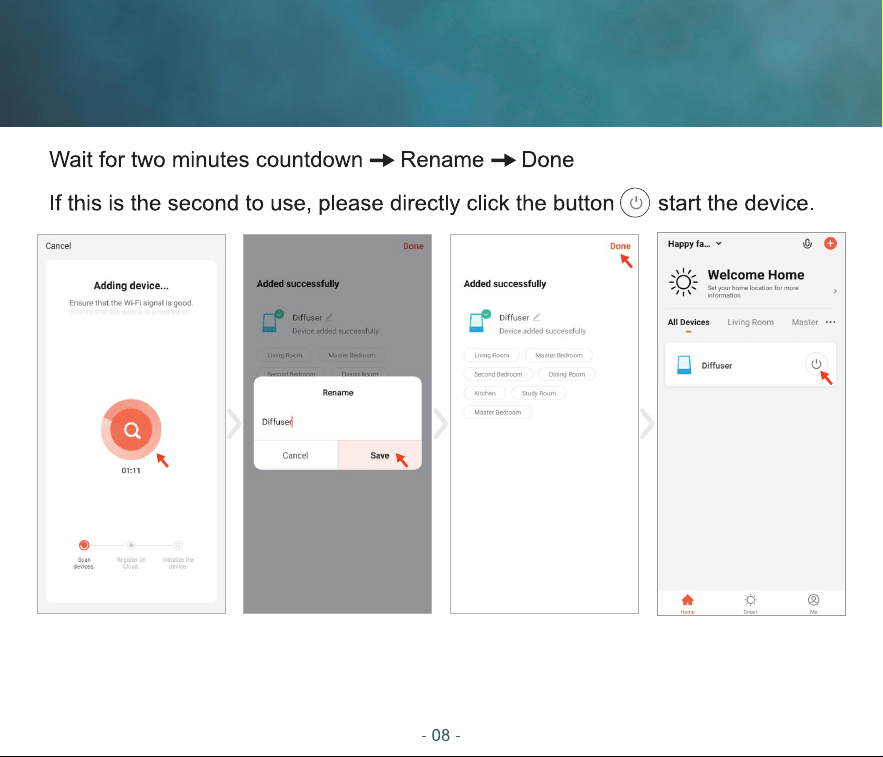
Task: Click the Scan devices step indicator
Action: pos(84,545)
